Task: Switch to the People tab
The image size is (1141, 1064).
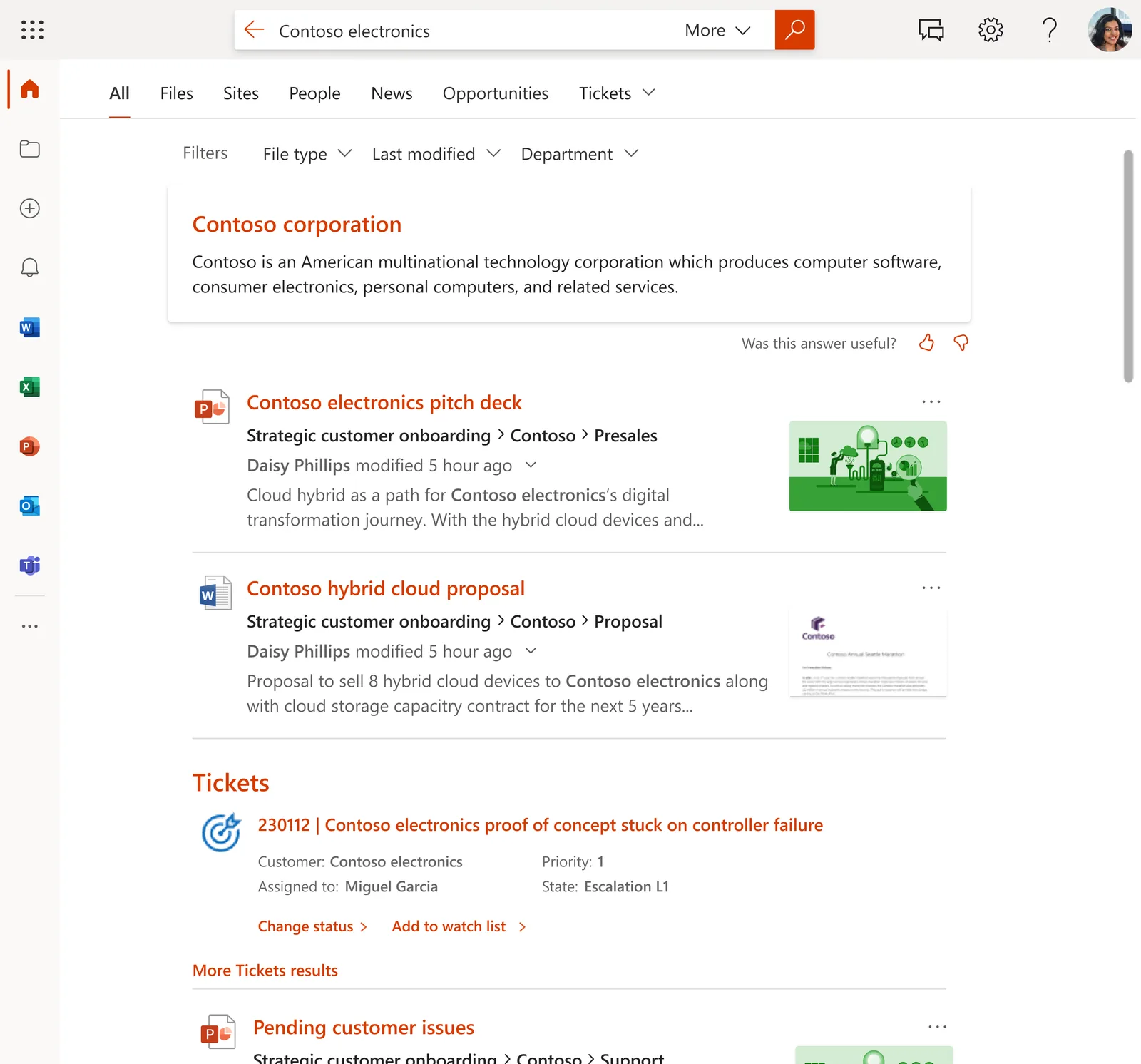Action: click(x=314, y=93)
